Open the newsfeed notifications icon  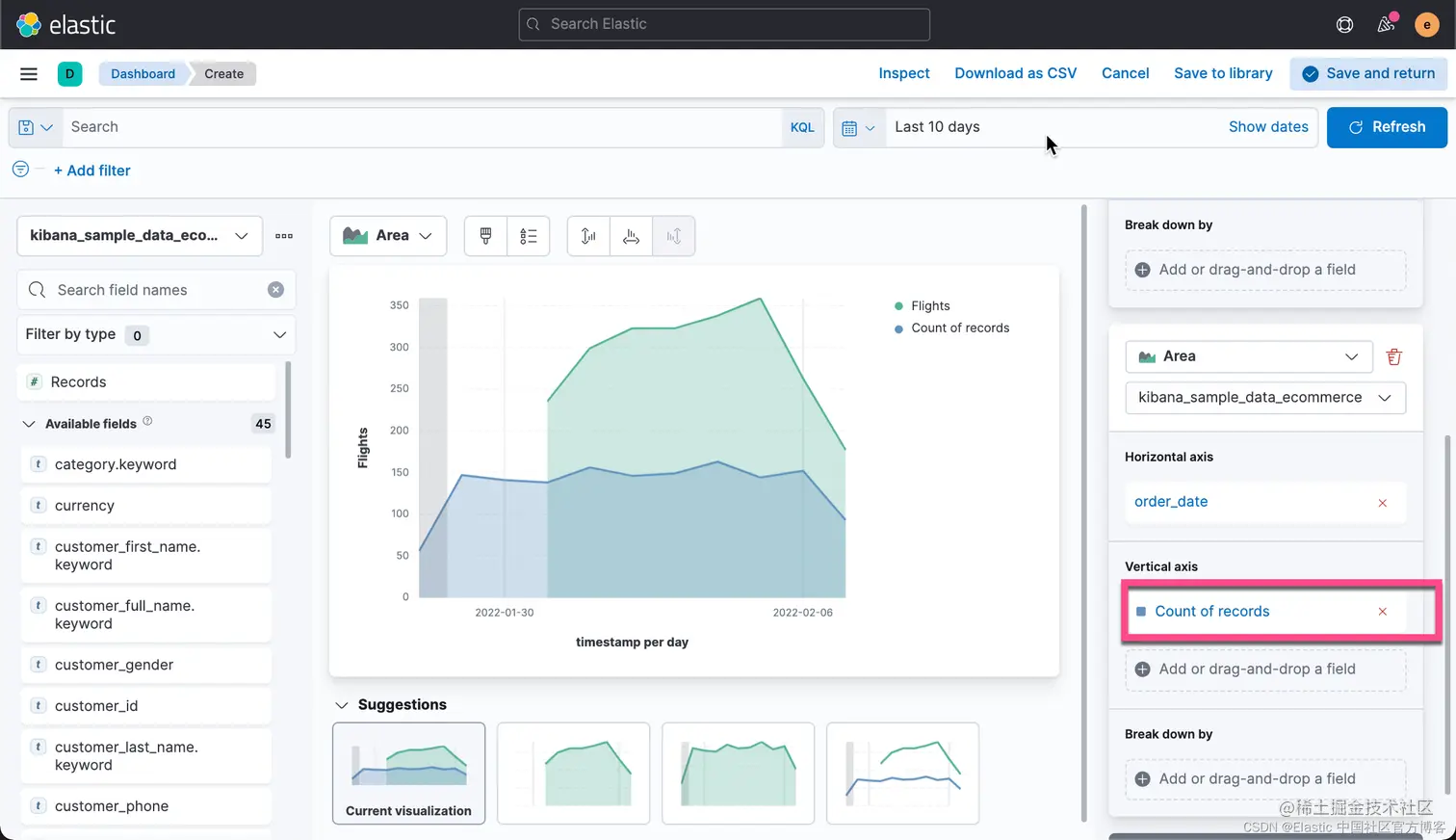tap(1386, 25)
